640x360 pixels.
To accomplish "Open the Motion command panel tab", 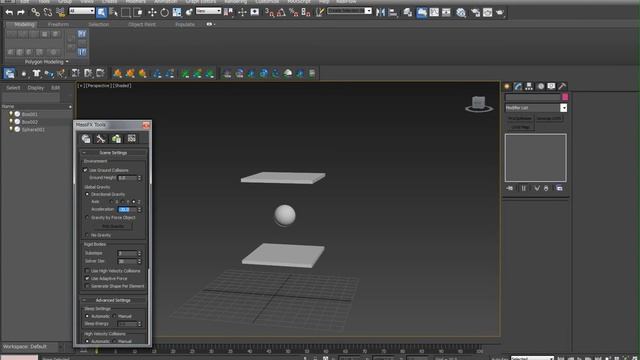I will click(x=540, y=86).
